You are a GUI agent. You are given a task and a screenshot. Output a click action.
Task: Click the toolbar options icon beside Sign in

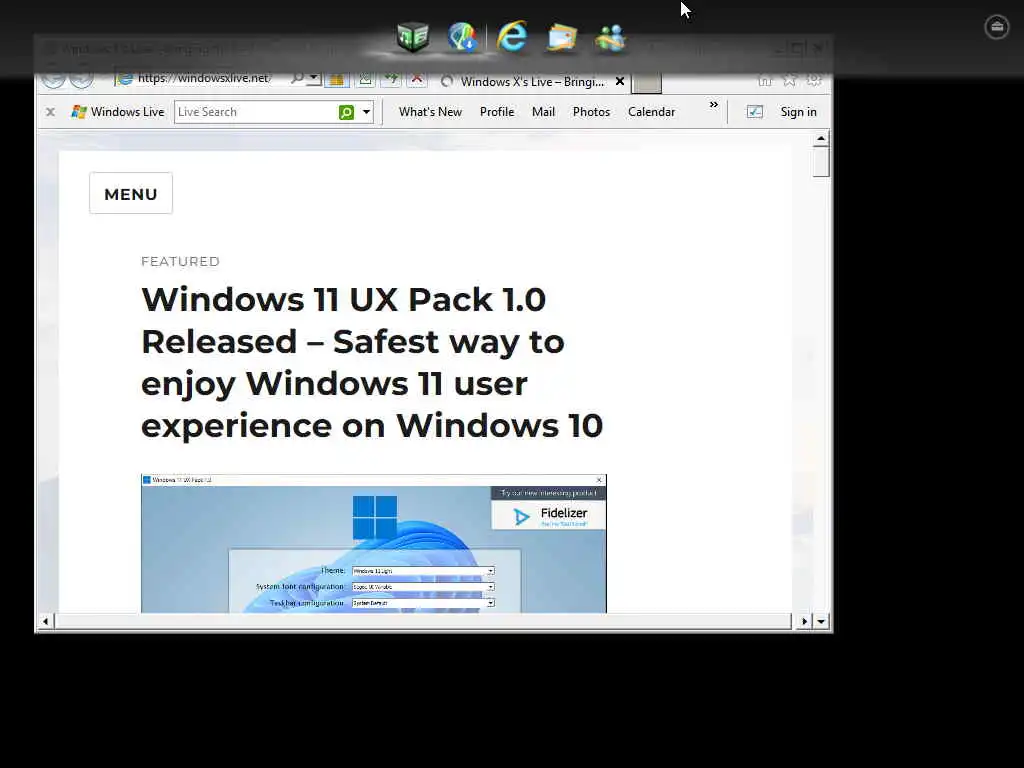click(x=754, y=112)
